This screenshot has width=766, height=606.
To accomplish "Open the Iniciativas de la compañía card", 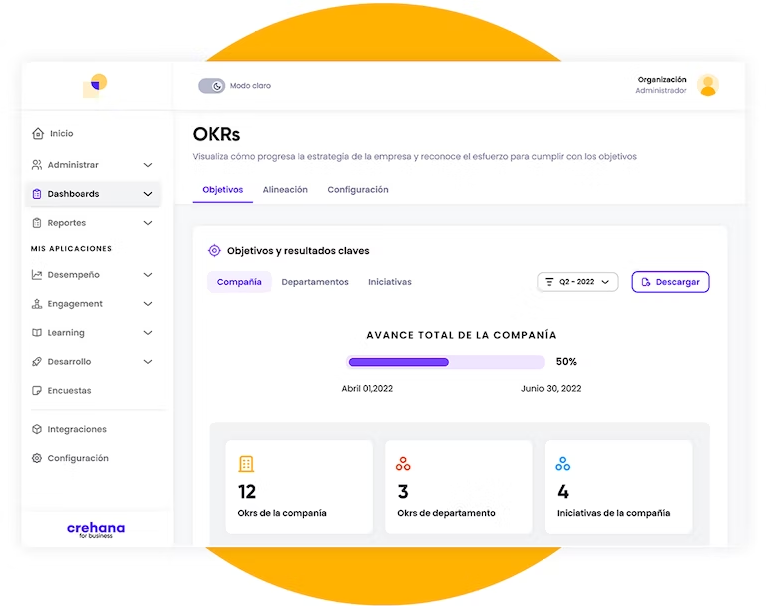I will [x=618, y=486].
